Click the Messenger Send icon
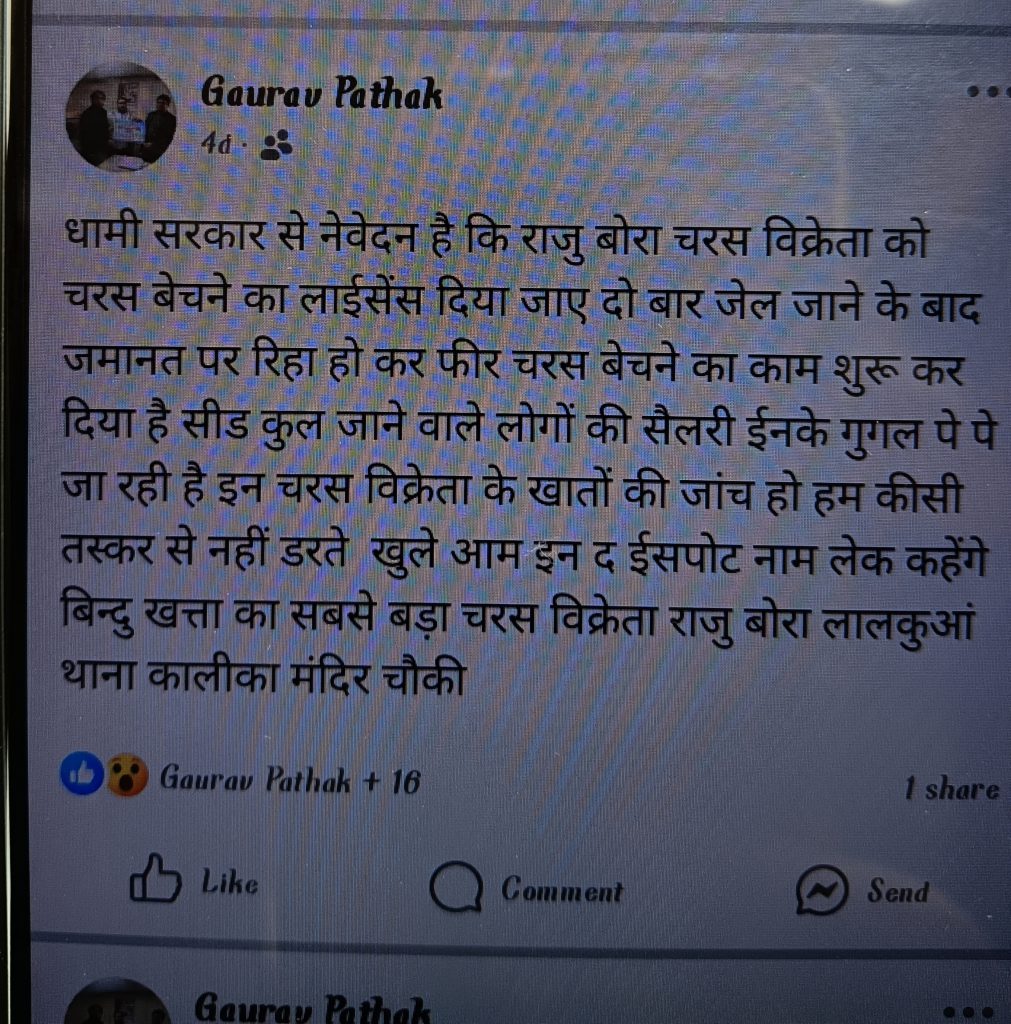This screenshot has width=1011, height=1024. (x=822, y=889)
